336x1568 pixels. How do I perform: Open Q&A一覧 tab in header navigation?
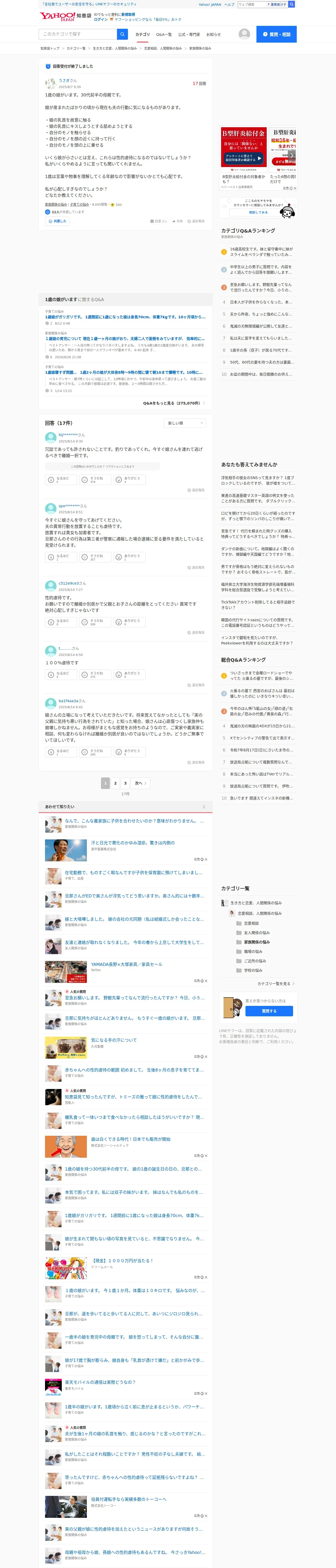click(x=164, y=35)
